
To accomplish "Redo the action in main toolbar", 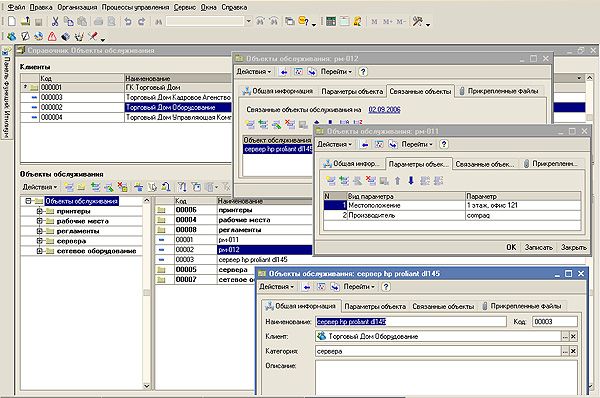I will click(142, 21).
